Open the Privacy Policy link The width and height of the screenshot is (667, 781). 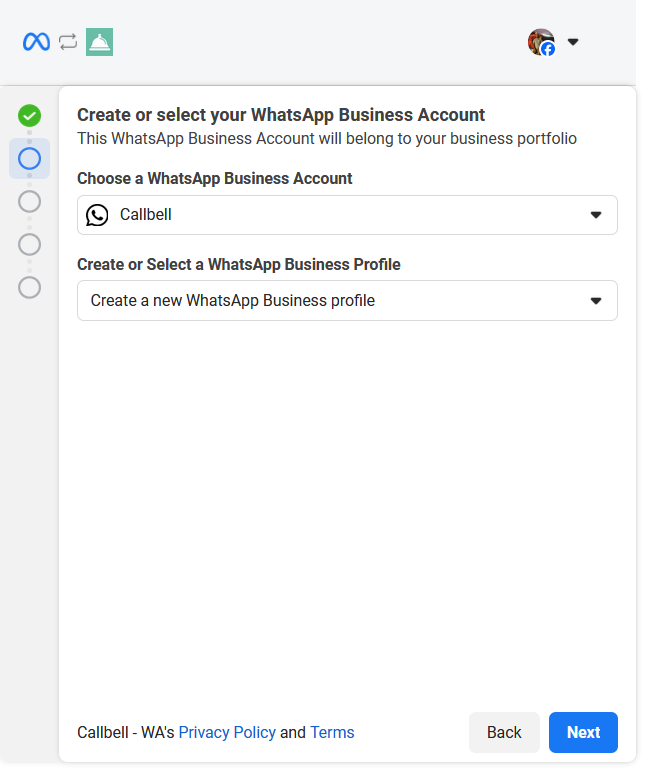coord(227,733)
